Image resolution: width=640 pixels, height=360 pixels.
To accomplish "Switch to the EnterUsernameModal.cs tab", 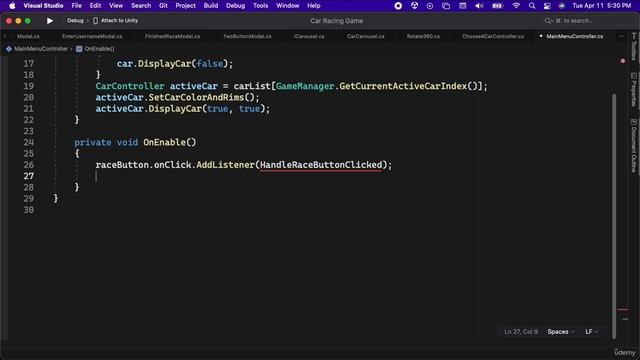I will coord(92,36).
